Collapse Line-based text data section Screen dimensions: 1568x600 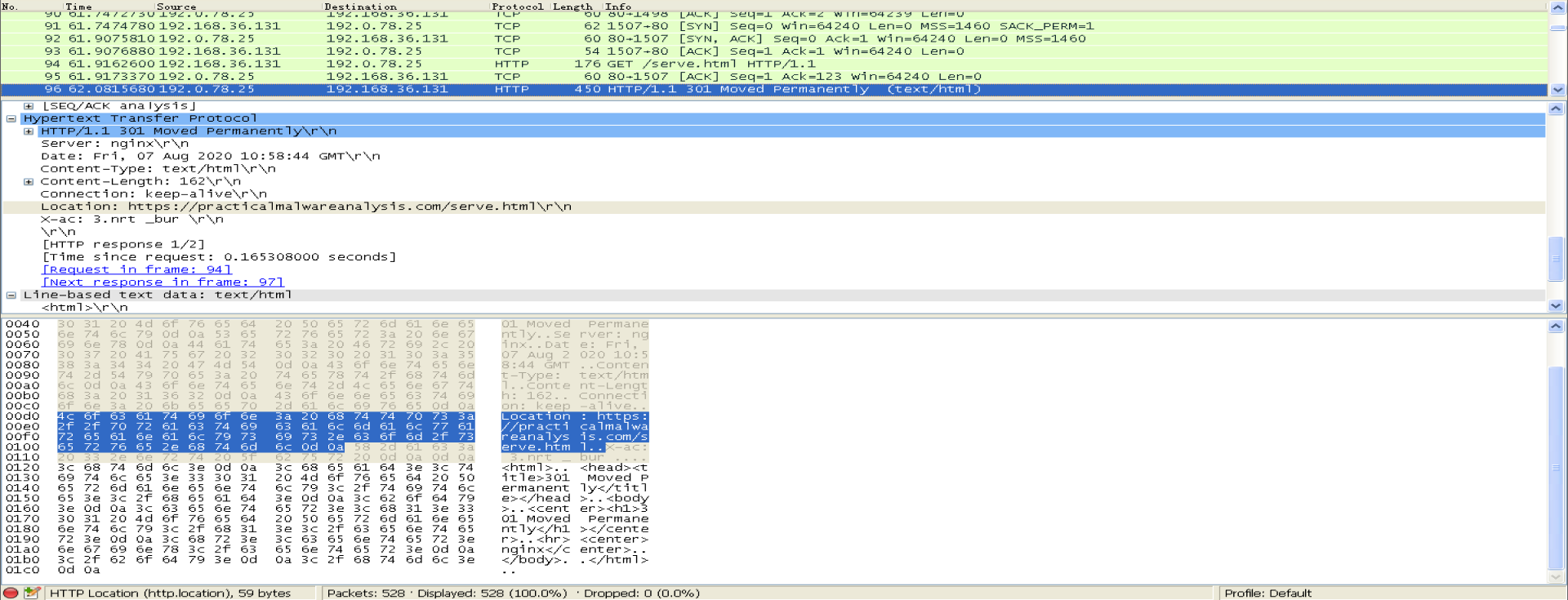point(11,296)
